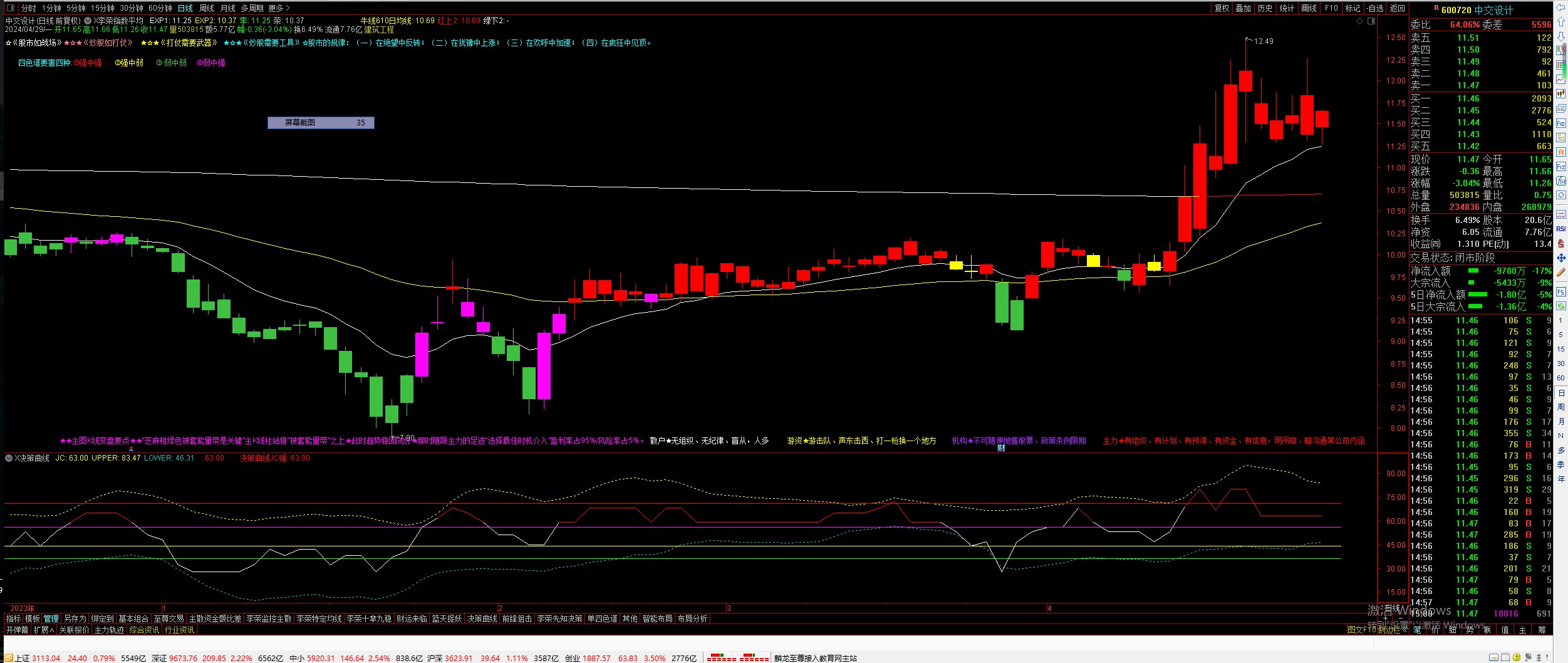Click the 12.49 peak price marker
The image size is (1568, 663).
coord(1264,41)
